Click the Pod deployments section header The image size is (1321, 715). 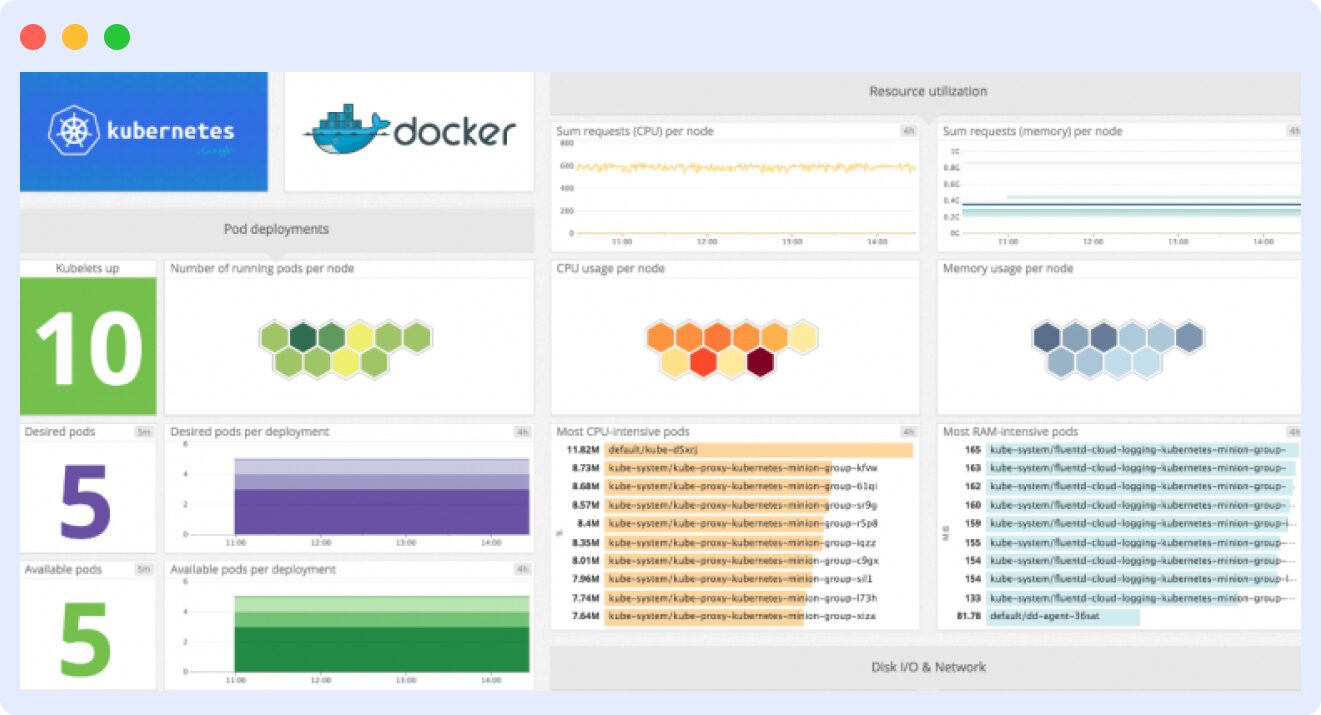coord(276,229)
